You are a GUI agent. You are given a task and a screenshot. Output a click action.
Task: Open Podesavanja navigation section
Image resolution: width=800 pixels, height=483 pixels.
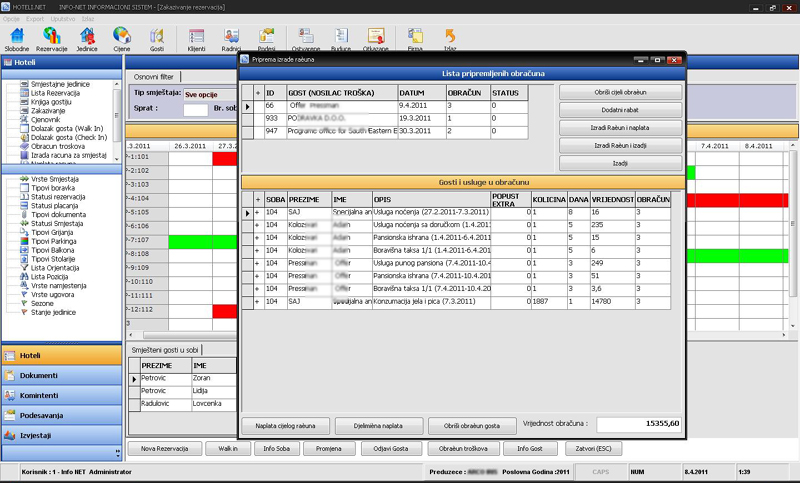click(62, 415)
